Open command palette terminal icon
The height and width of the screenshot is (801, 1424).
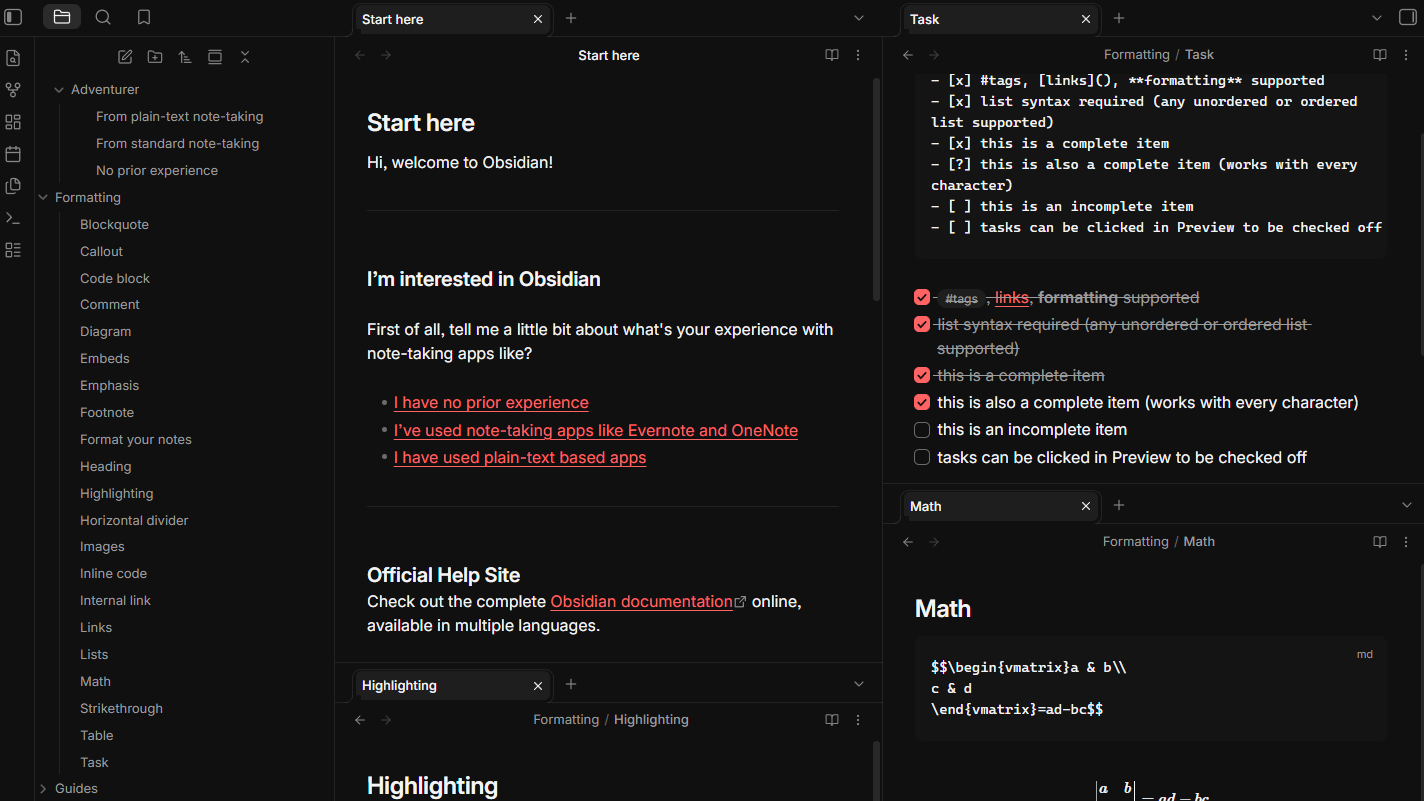13,218
